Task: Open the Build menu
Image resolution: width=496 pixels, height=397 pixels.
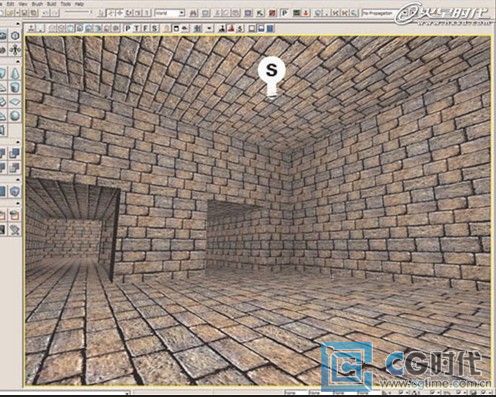Action: [51, 4]
